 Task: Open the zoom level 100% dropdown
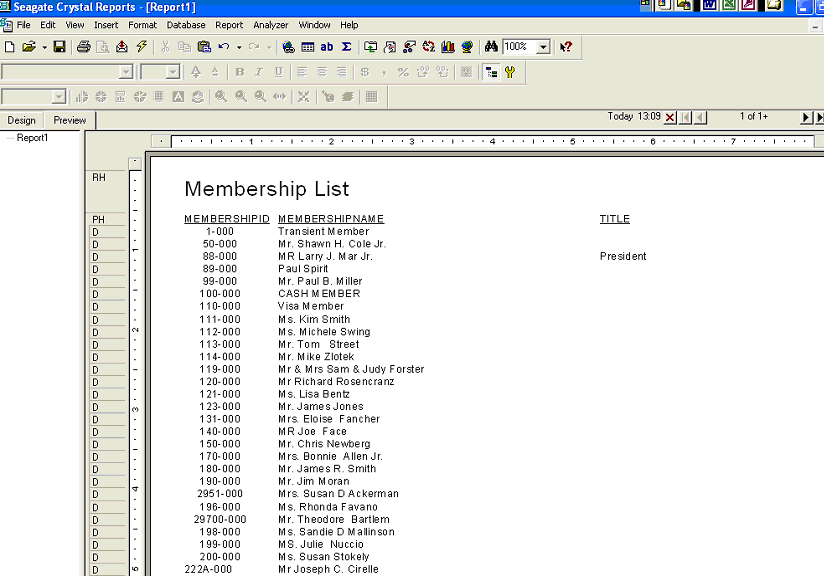tap(543, 47)
